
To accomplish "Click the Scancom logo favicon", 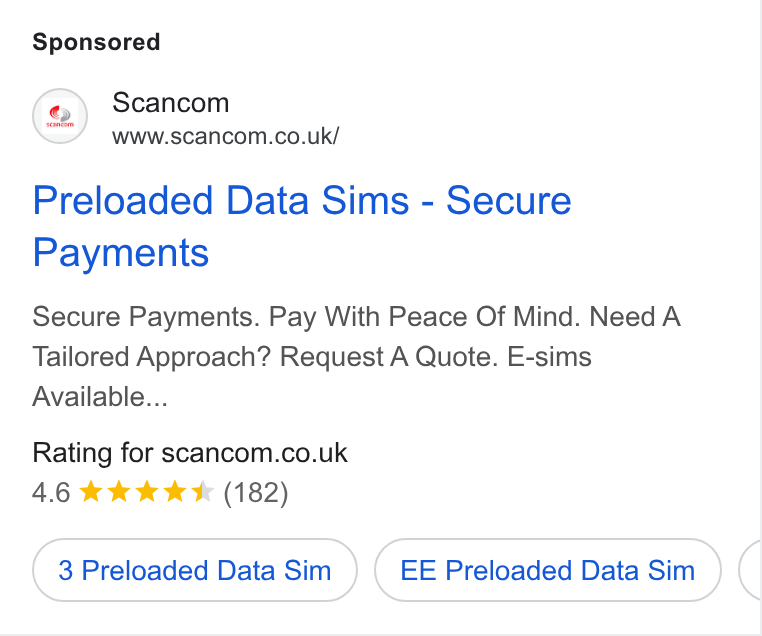I will point(60,116).
